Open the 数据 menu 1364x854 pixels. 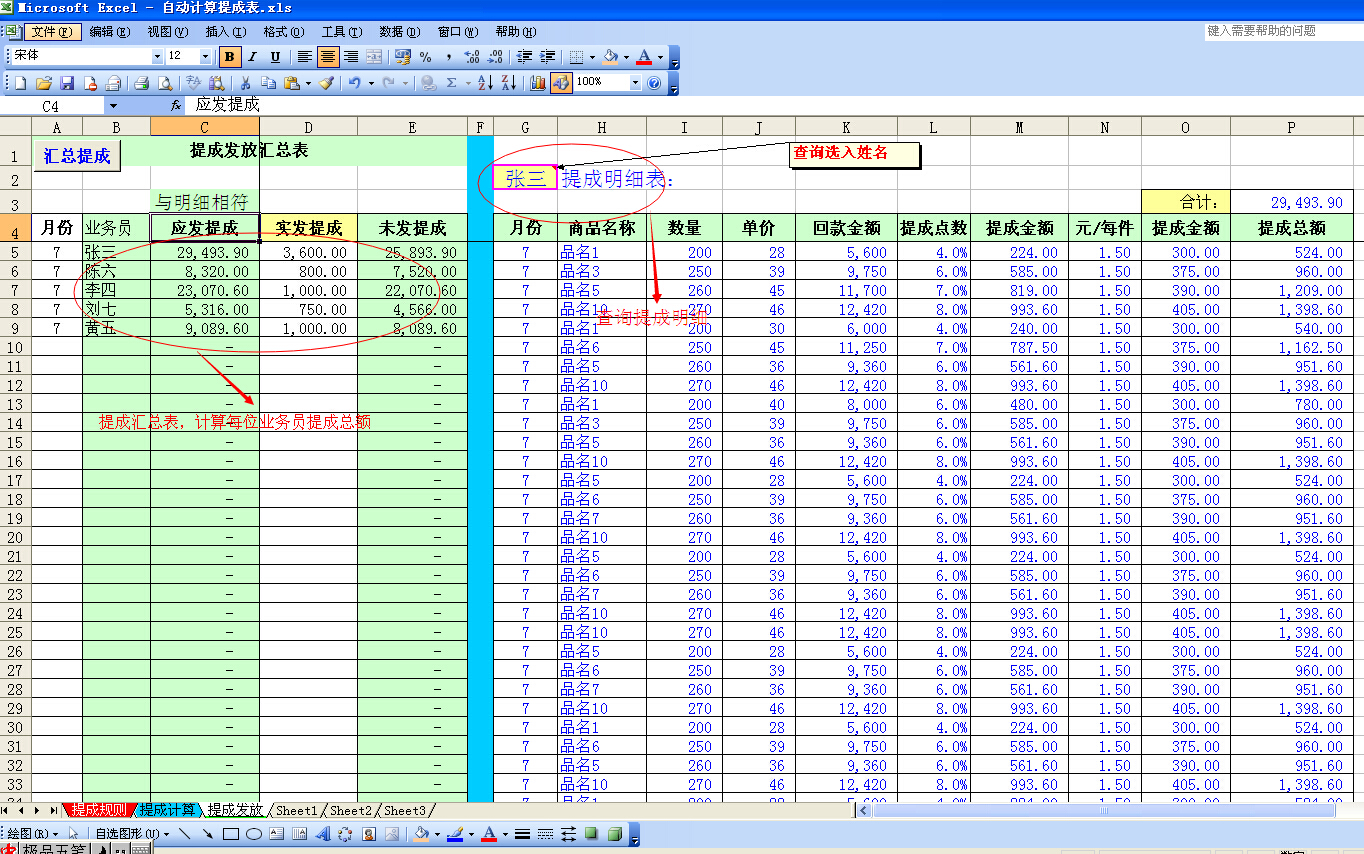(399, 32)
